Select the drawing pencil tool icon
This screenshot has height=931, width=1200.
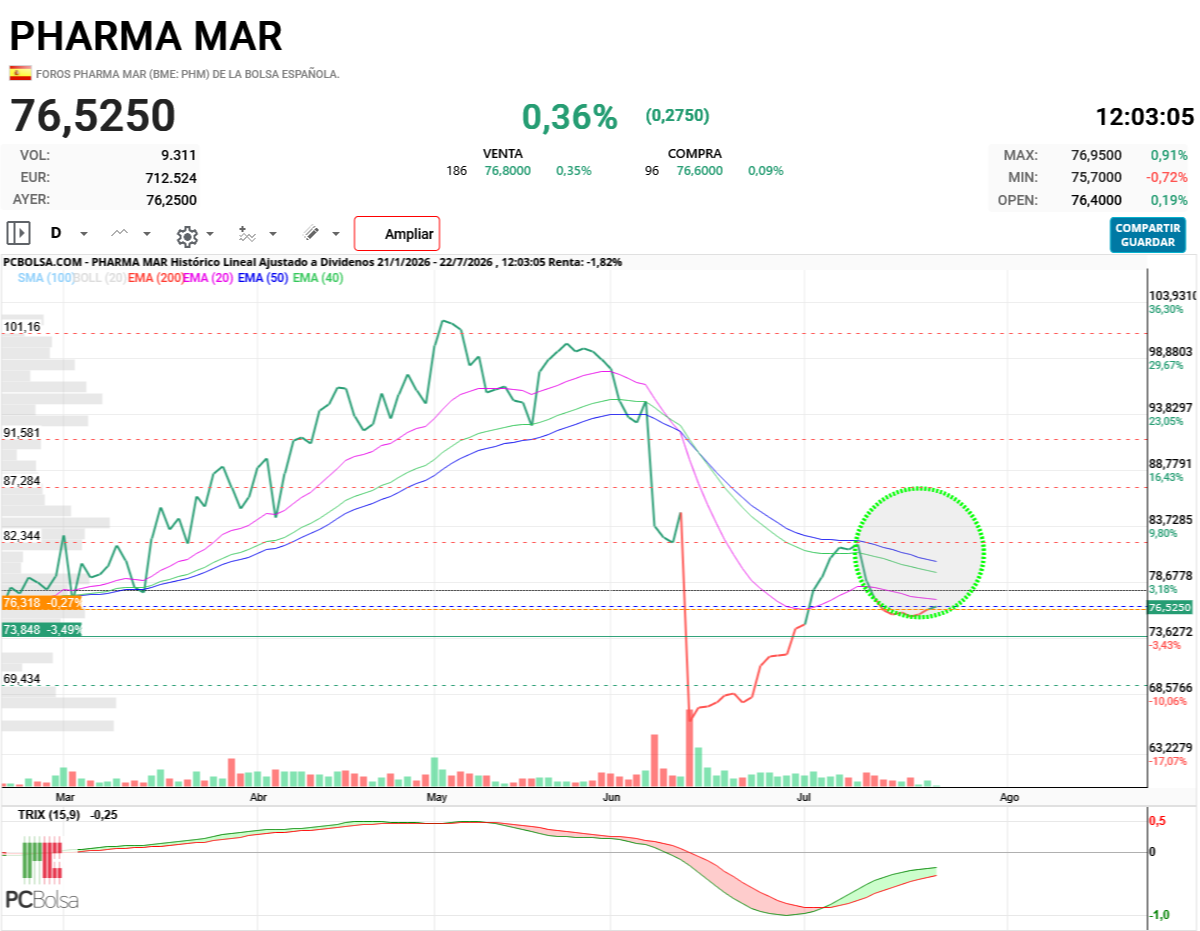tap(311, 233)
